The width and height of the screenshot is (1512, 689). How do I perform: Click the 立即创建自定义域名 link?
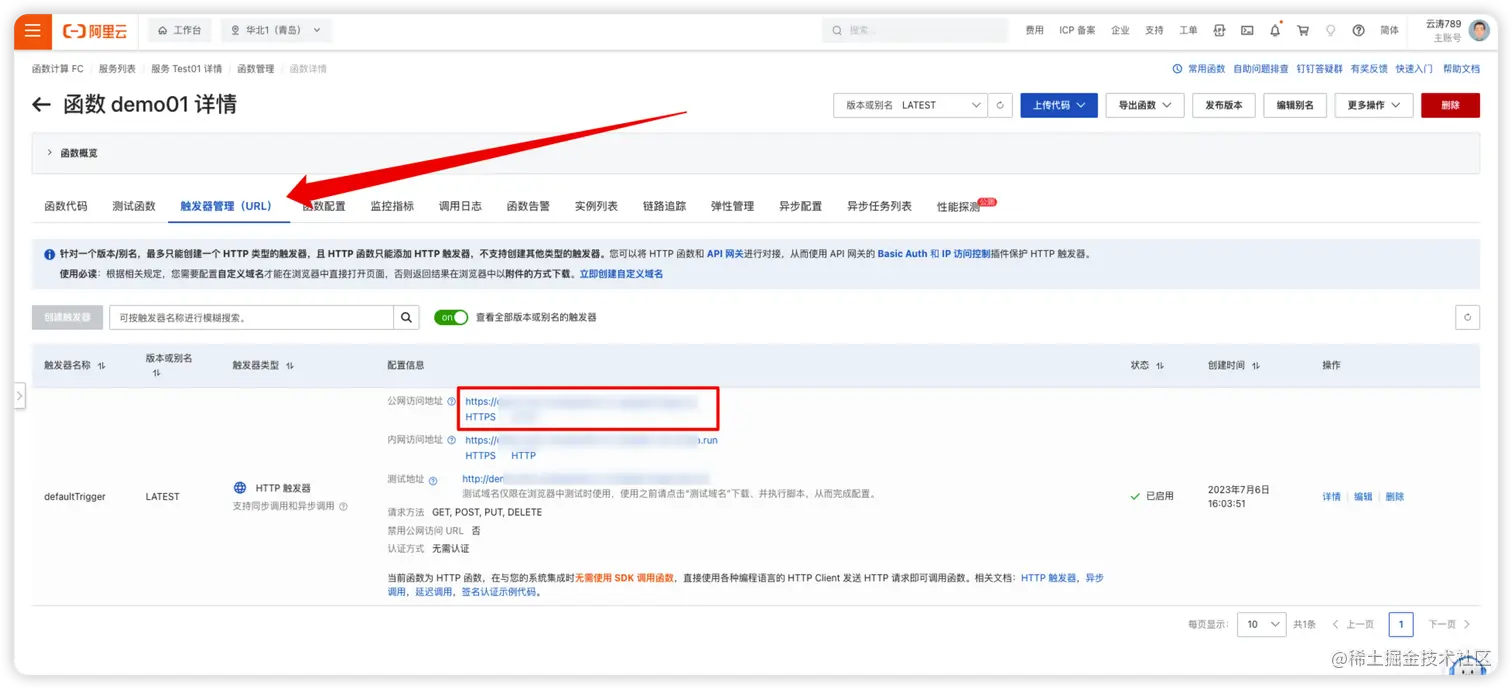pyautogui.click(x=621, y=274)
